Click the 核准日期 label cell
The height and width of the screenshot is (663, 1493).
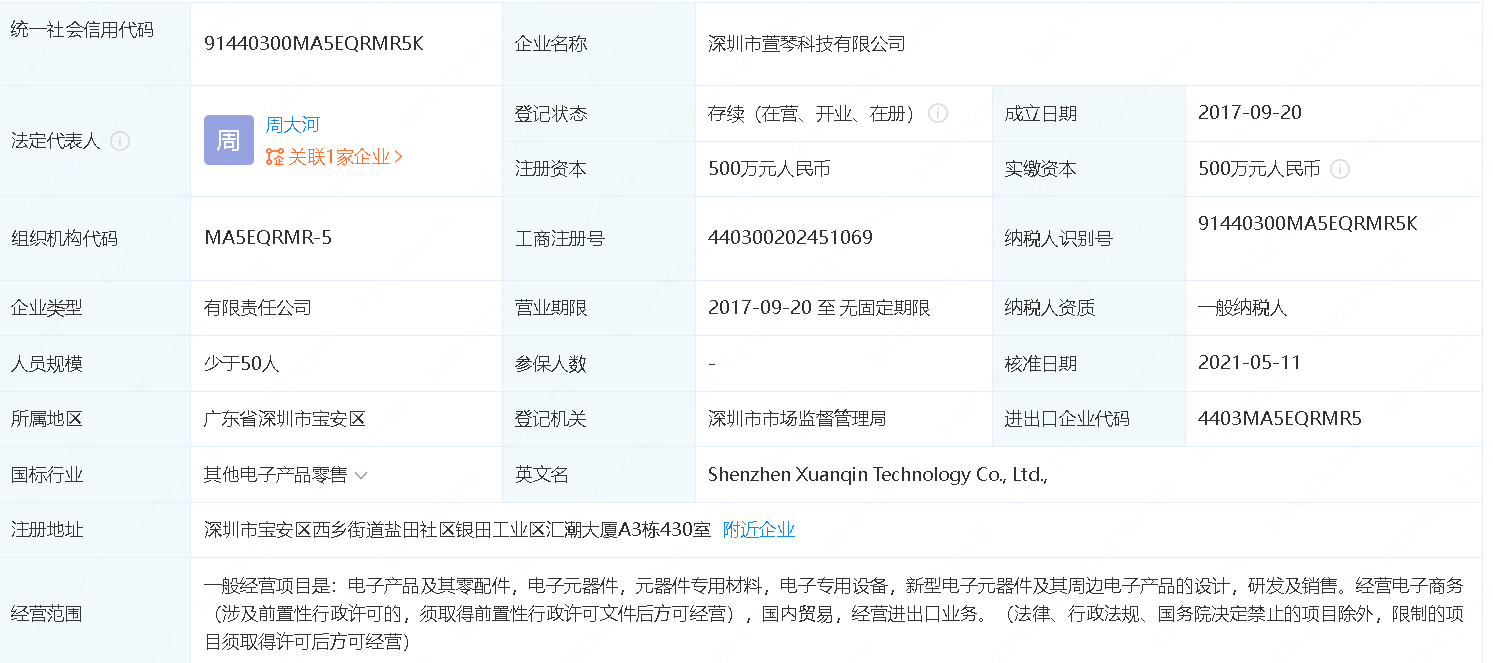[x=1089, y=363]
